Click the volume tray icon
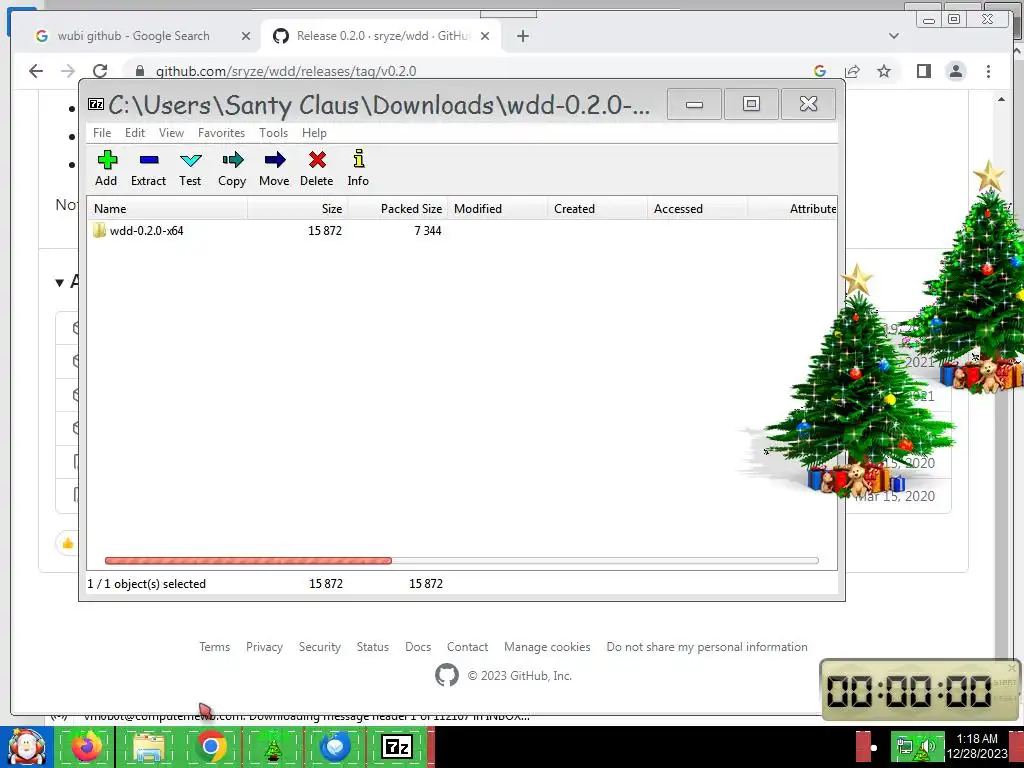This screenshot has width=1024, height=768. tap(927, 748)
